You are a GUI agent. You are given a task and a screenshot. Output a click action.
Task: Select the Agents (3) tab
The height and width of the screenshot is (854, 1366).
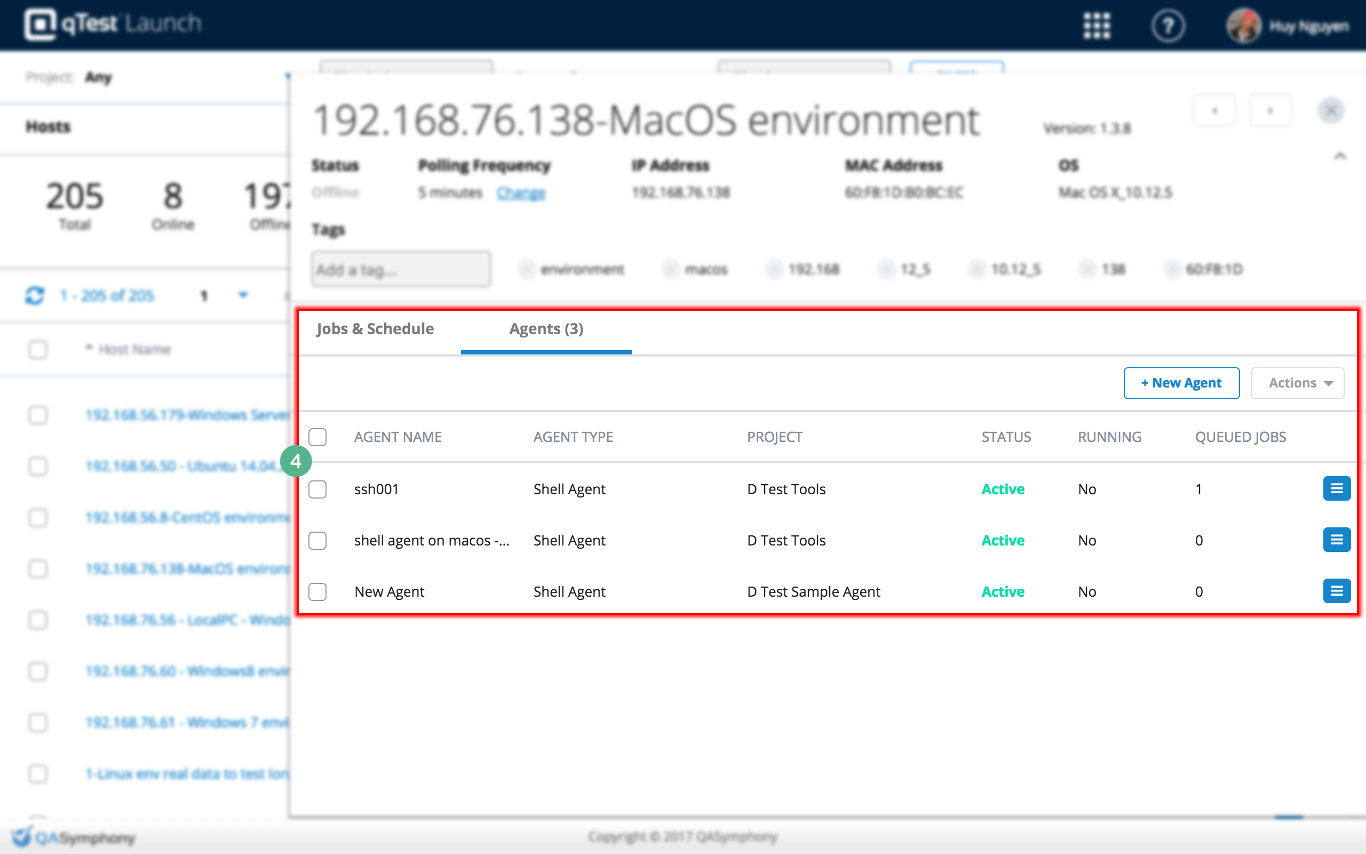(x=546, y=329)
